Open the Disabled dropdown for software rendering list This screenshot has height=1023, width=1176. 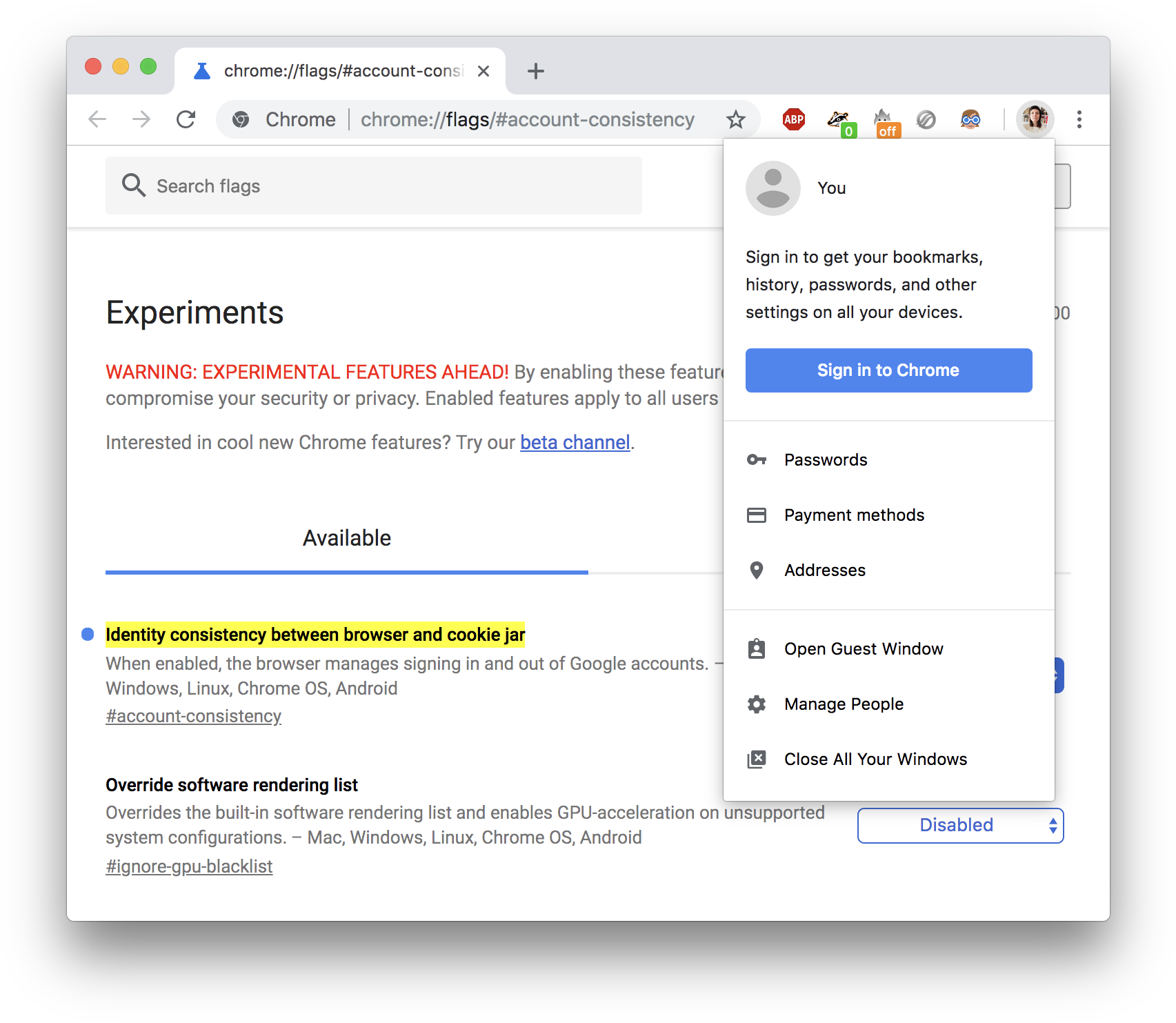(x=960, y=826)
